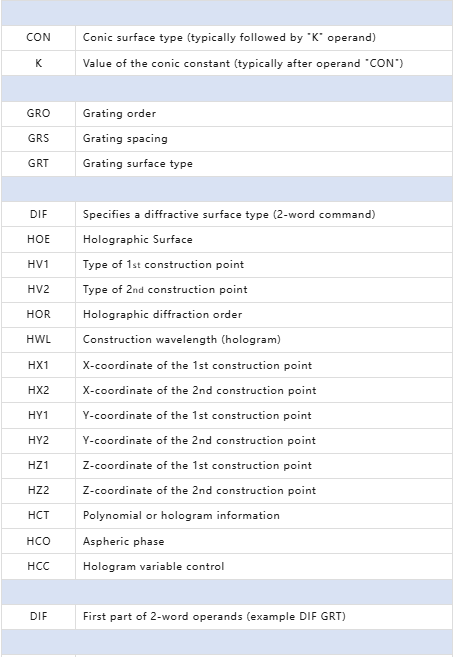Click the HX2 X-coordinate description text
This screenshot has height=657, width=454.
point(199,391)
